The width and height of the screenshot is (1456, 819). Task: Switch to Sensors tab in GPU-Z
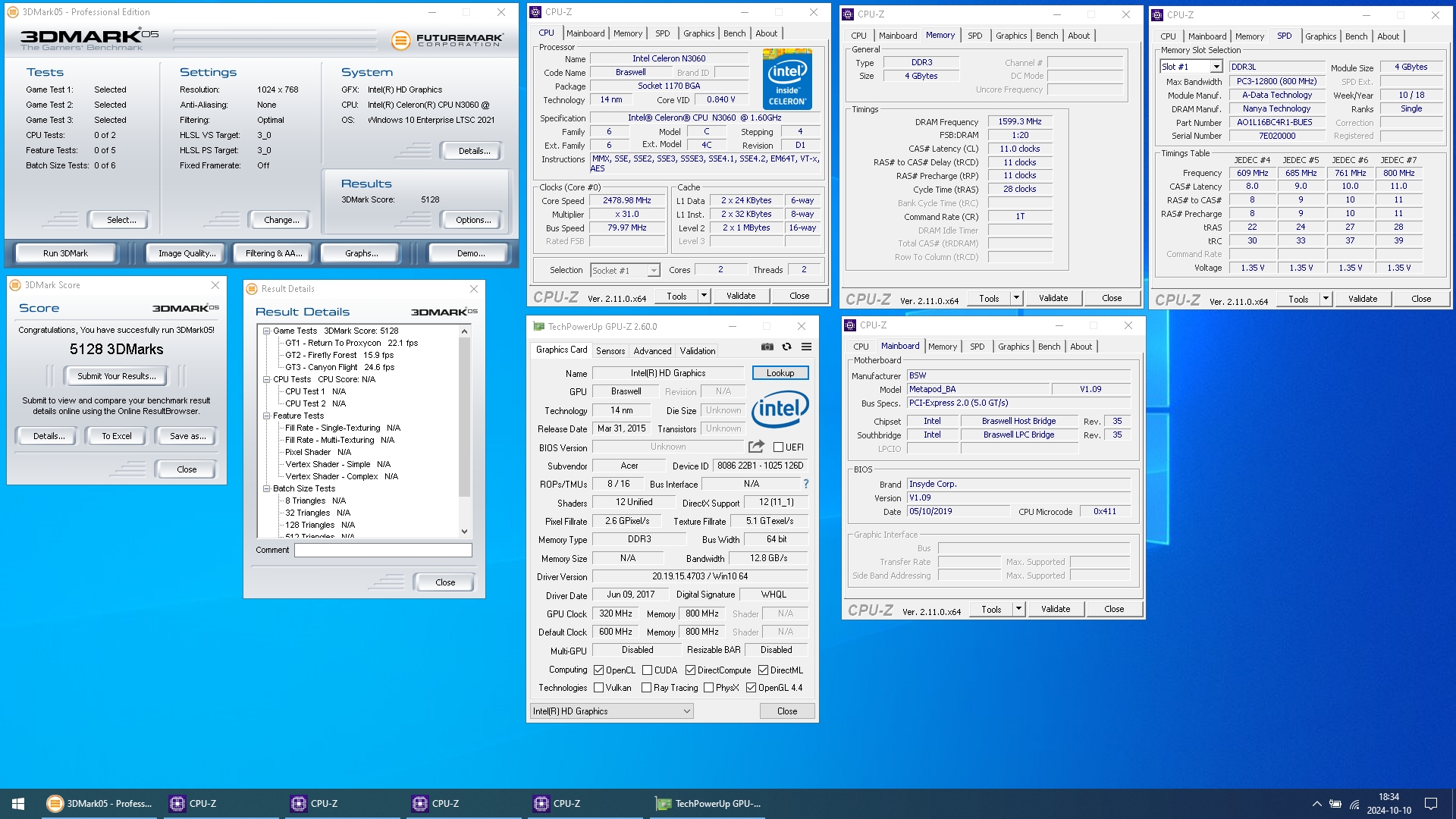[610, 351]
